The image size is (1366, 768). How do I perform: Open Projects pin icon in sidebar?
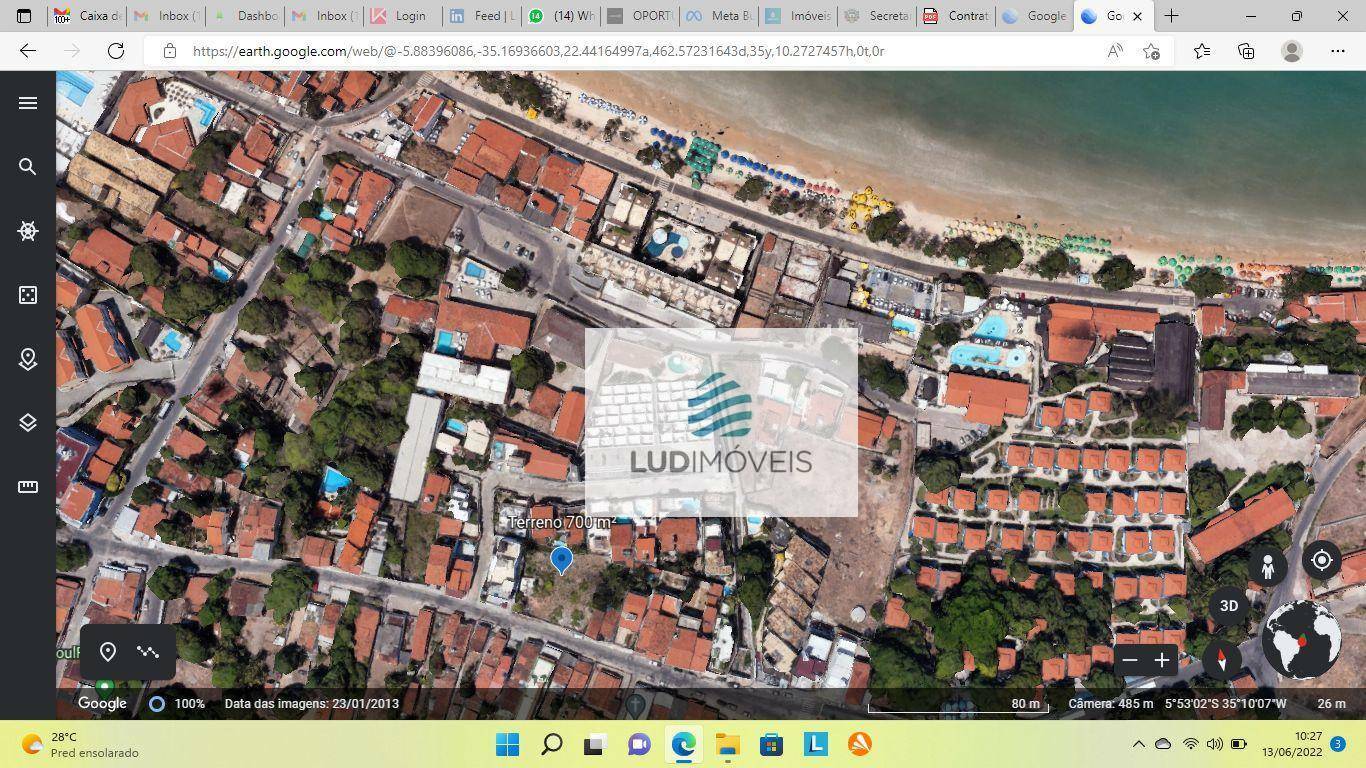28,359
